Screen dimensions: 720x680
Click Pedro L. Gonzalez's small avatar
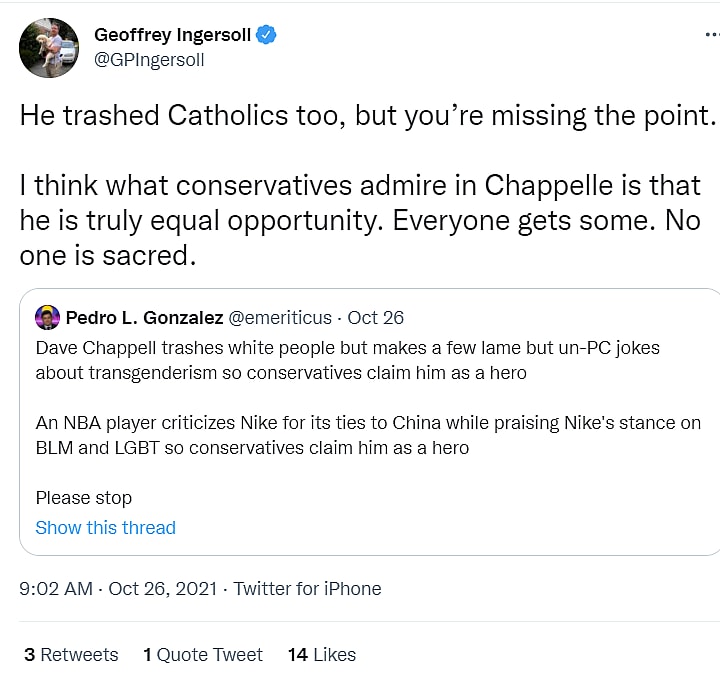coord(47,318)
